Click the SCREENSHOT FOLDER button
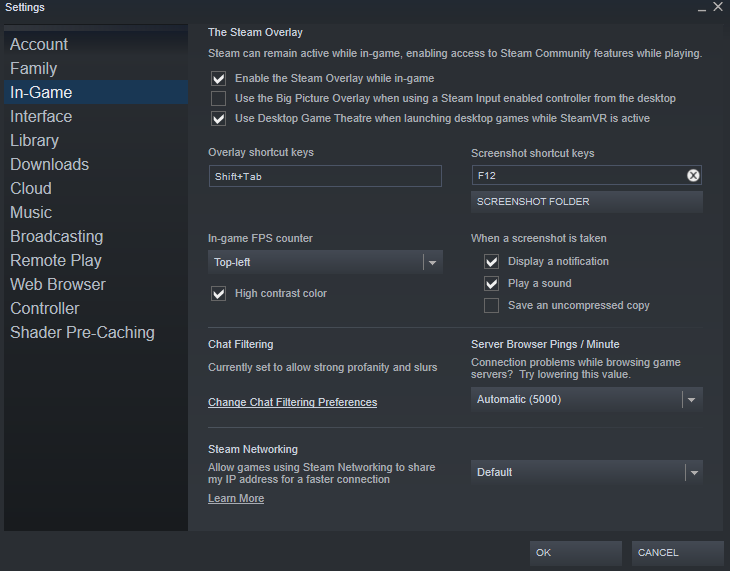Viewport: 730px width, 571px height. (586, 202)
